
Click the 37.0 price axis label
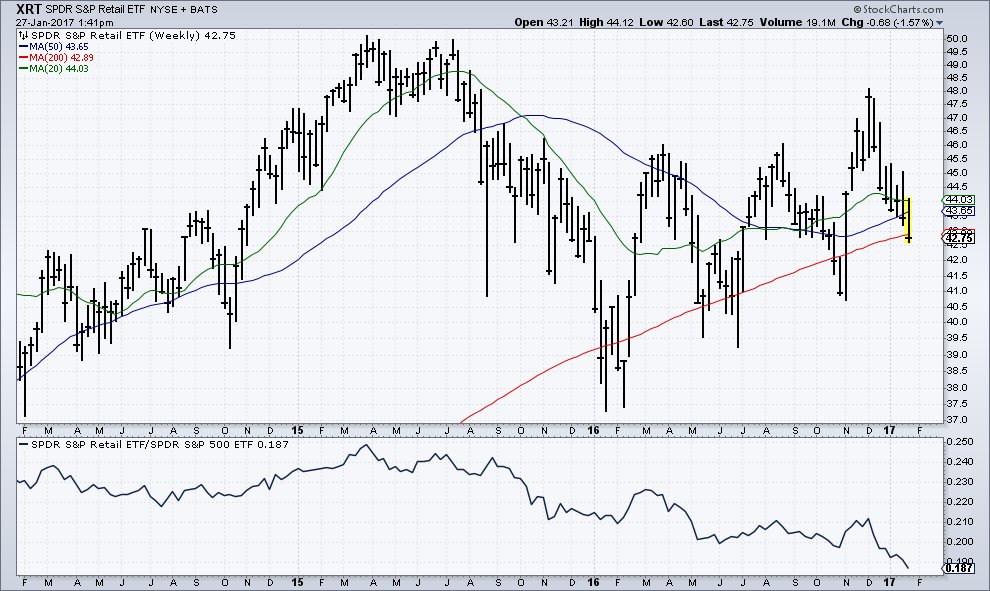click(957, 420)
